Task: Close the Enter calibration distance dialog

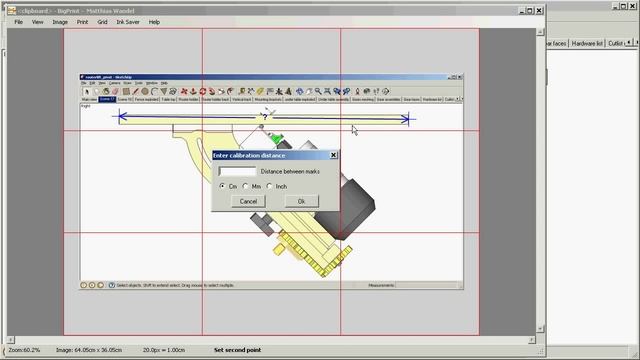Action: [333, 155]
